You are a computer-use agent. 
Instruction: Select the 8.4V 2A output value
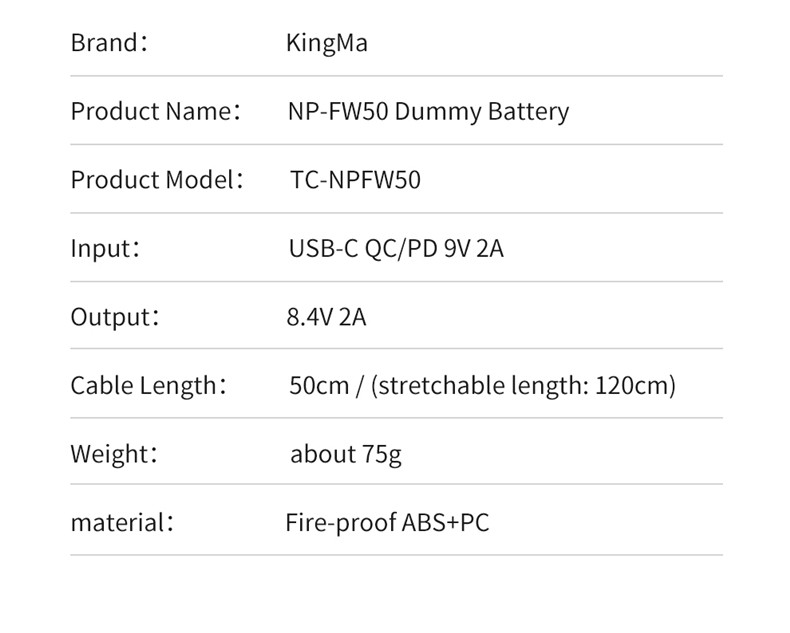[326, 317]
